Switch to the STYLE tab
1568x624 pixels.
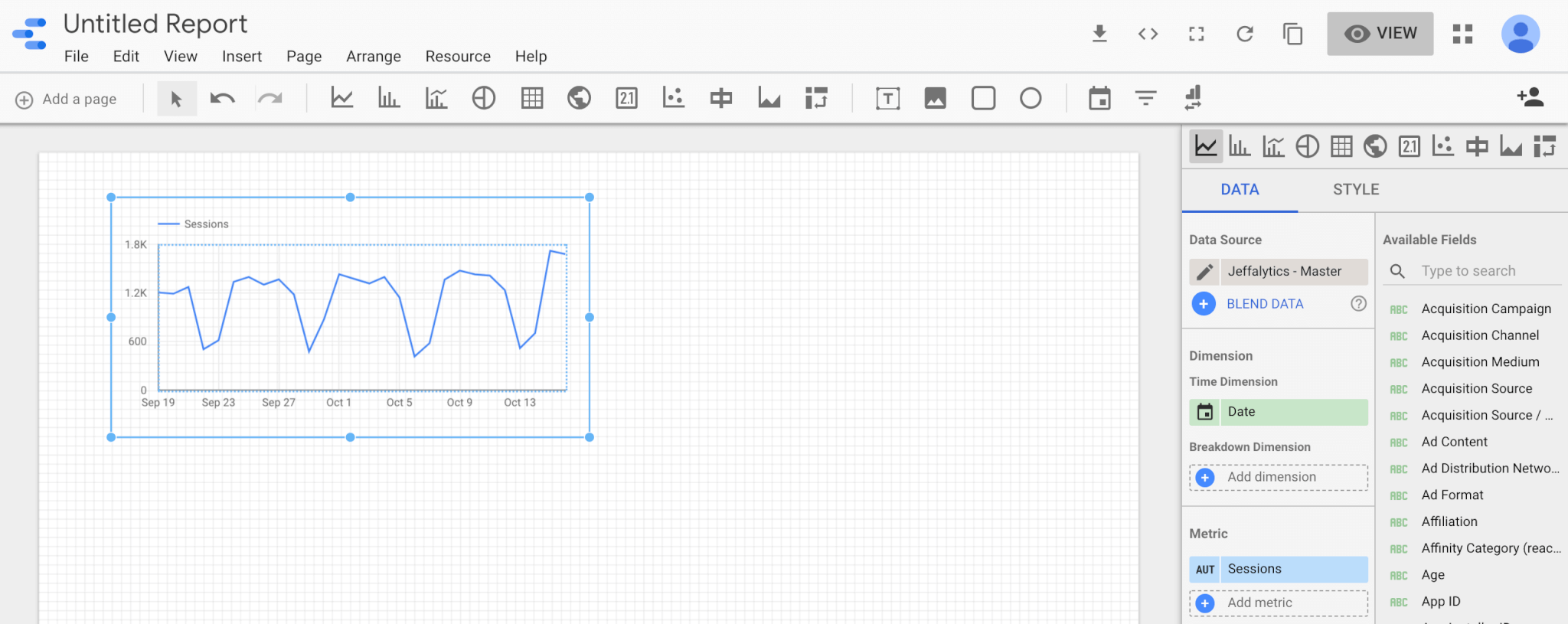[x=1356, y=190]
